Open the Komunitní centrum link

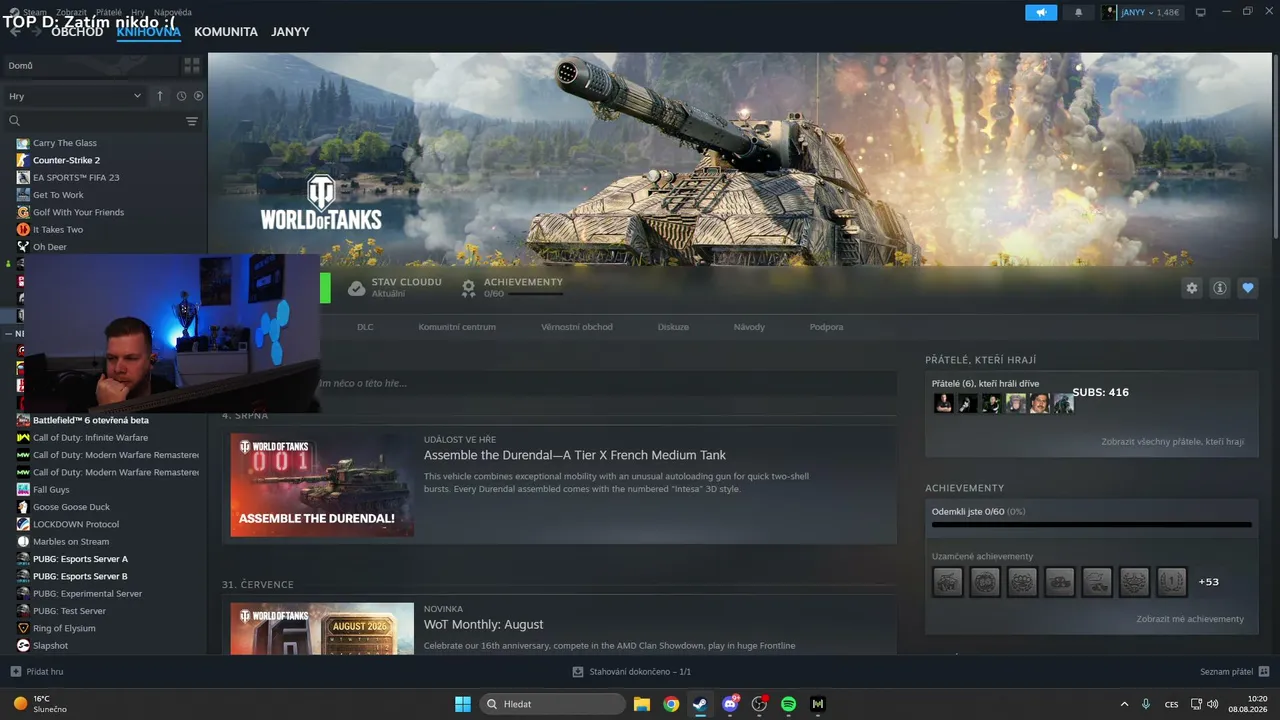point(457,327)
